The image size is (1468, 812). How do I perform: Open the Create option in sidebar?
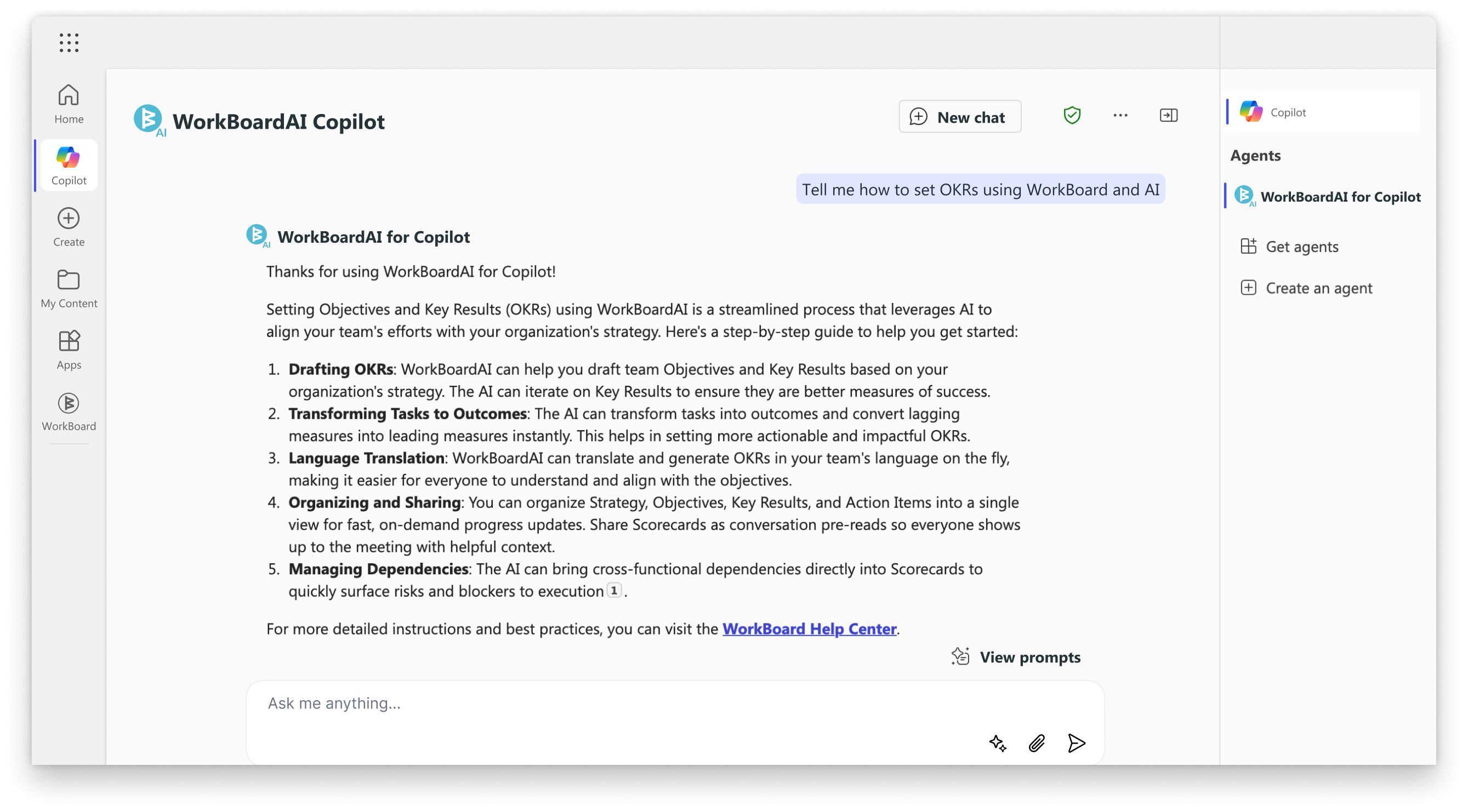[x=69, y=227]
